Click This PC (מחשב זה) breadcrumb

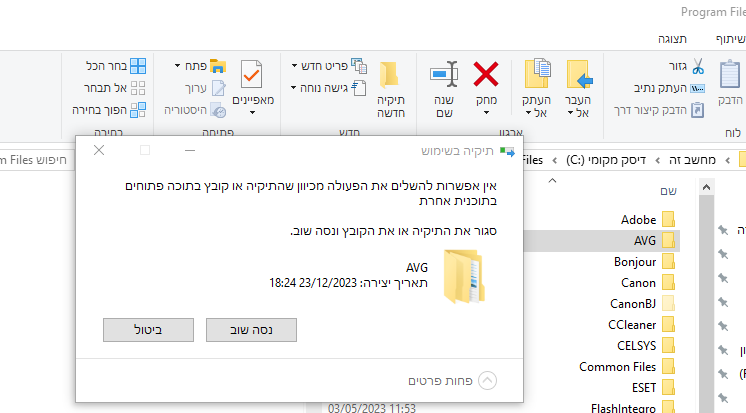692,160
